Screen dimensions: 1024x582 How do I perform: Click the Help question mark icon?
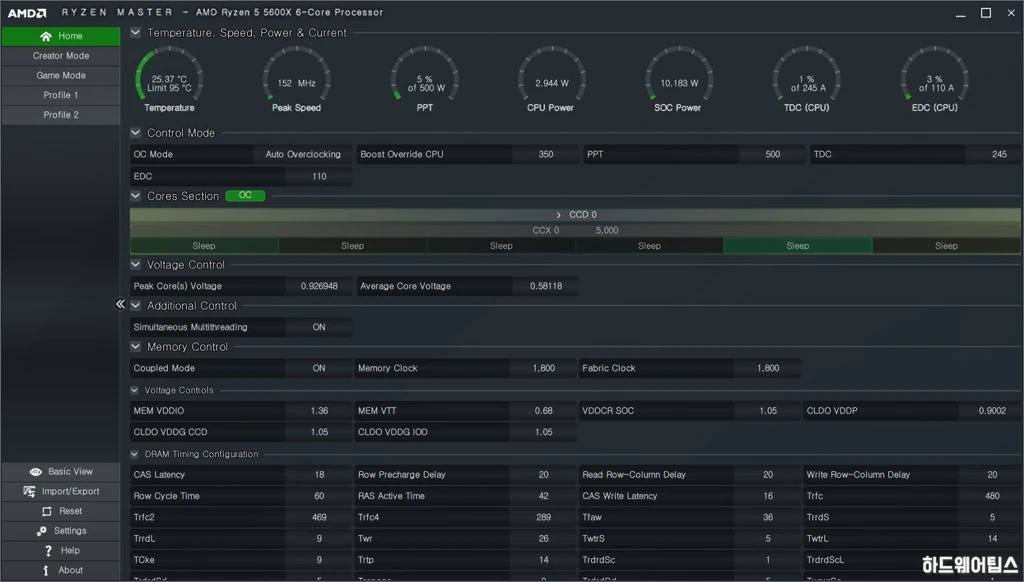pyautogui.click(x=48, y=551)
